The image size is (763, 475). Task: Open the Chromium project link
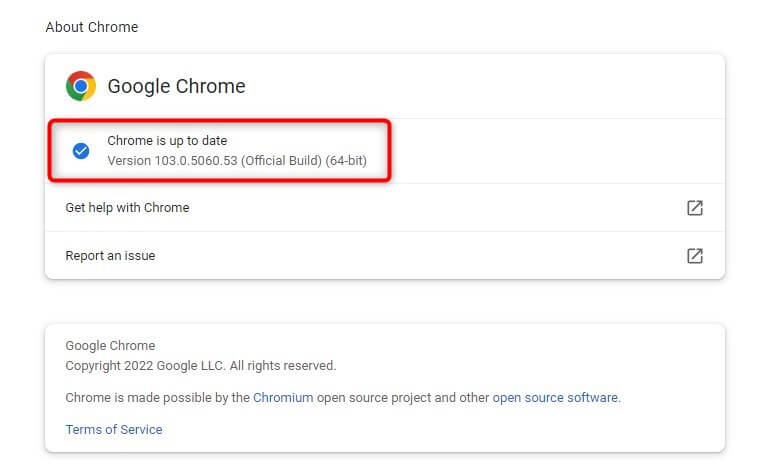point(283,397)
